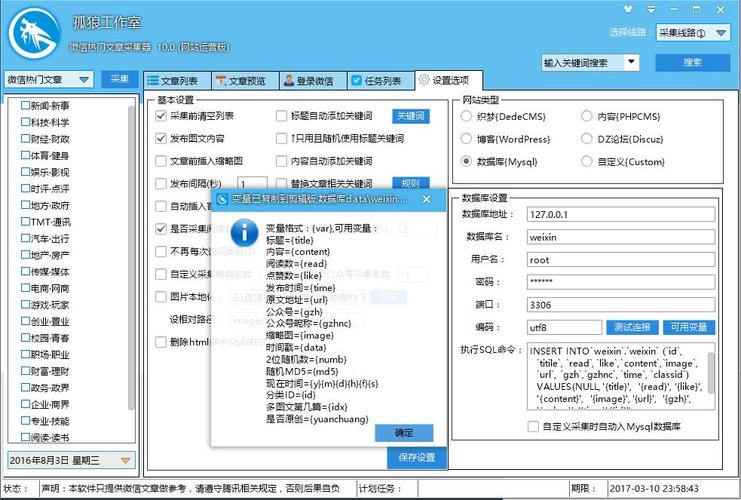Toggle the 发布间隔(秒) checkbox

[x=161, y=183]
